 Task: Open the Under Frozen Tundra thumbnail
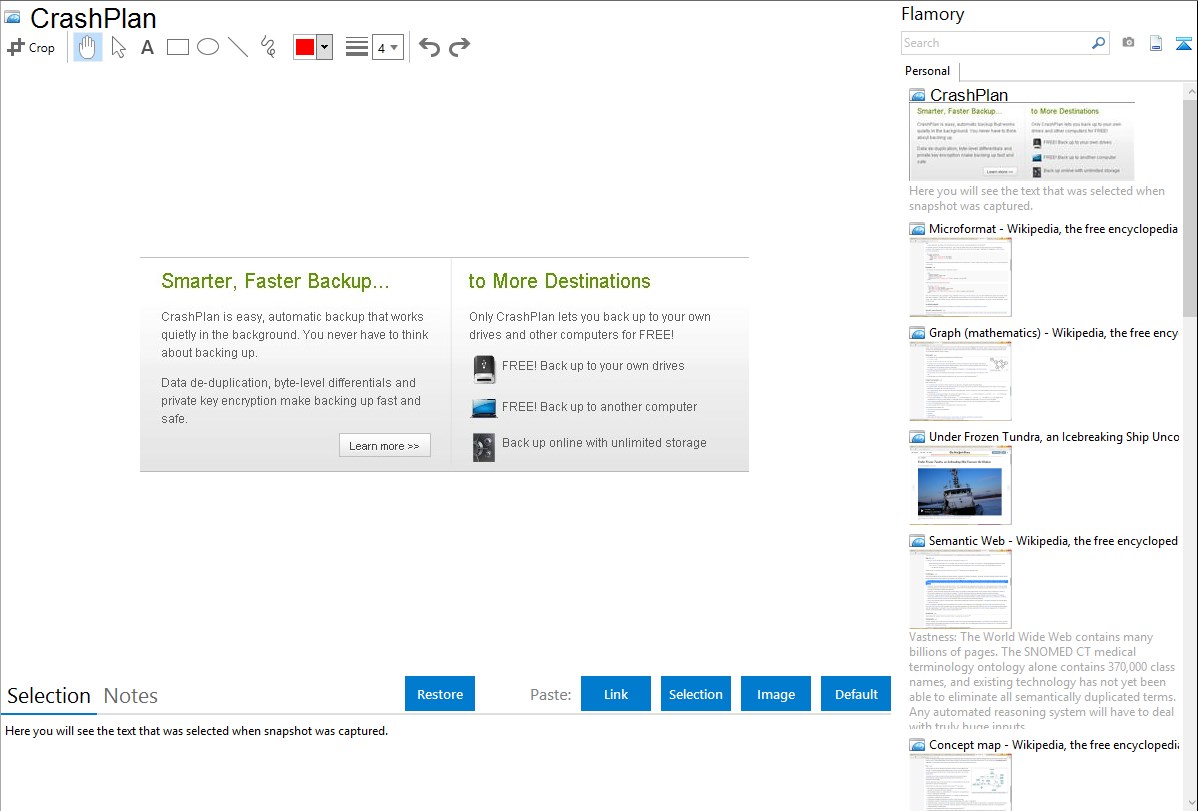pyautogui.click(x=960, y=485)
